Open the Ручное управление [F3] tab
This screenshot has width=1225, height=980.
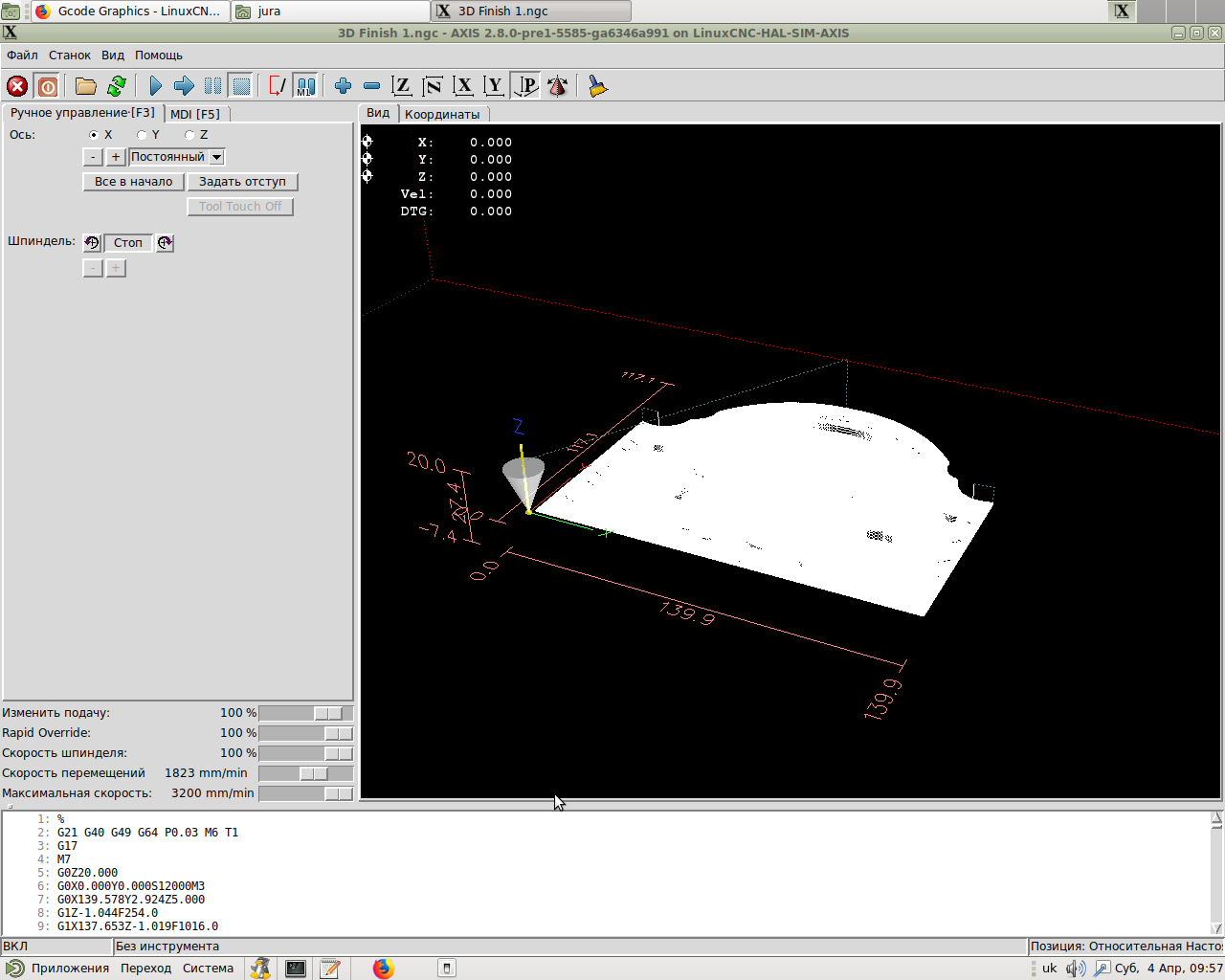82,113
